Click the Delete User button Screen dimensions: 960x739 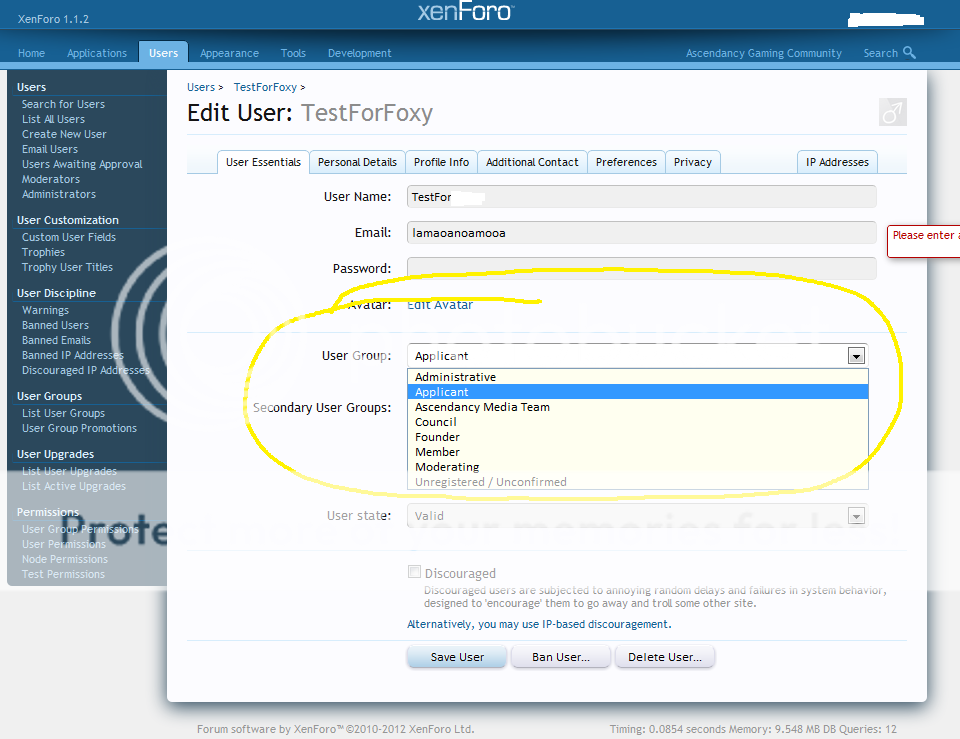[664, 657]
